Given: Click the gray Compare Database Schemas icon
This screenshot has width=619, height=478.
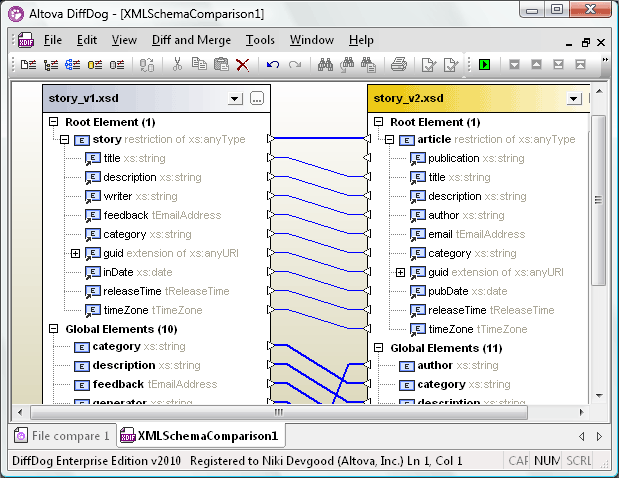Looking at the screenshot, I should click(x=117, y=64).
